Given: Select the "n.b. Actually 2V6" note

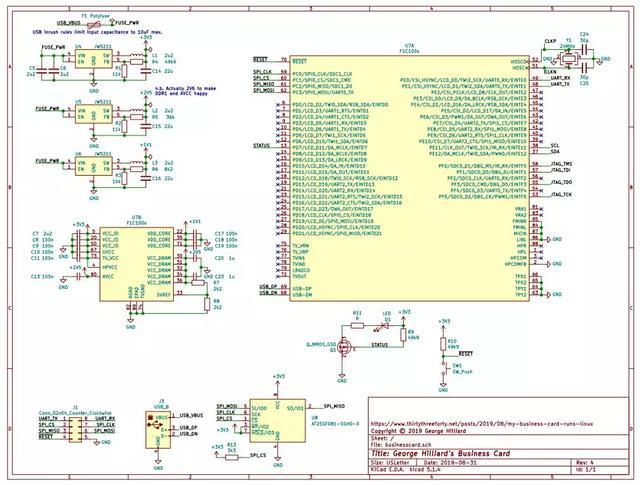Looking at the screenshot, I should [x=185, y=91].
